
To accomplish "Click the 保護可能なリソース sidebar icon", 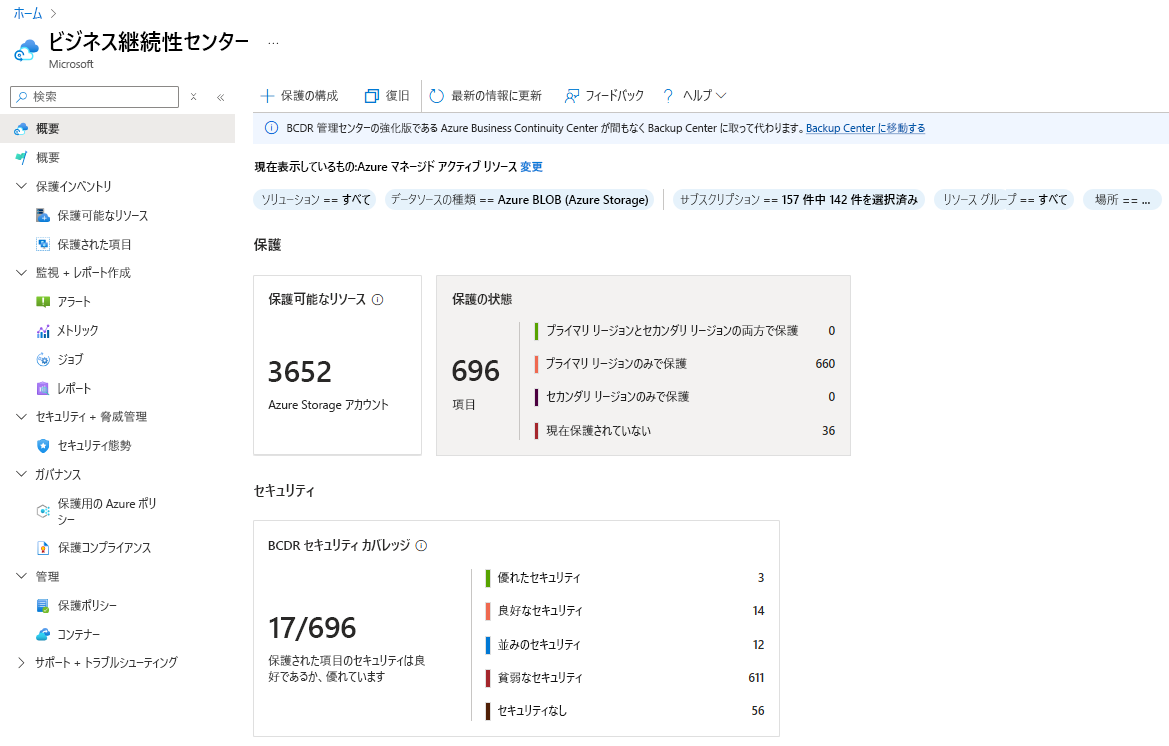I will tap(43, 215).
